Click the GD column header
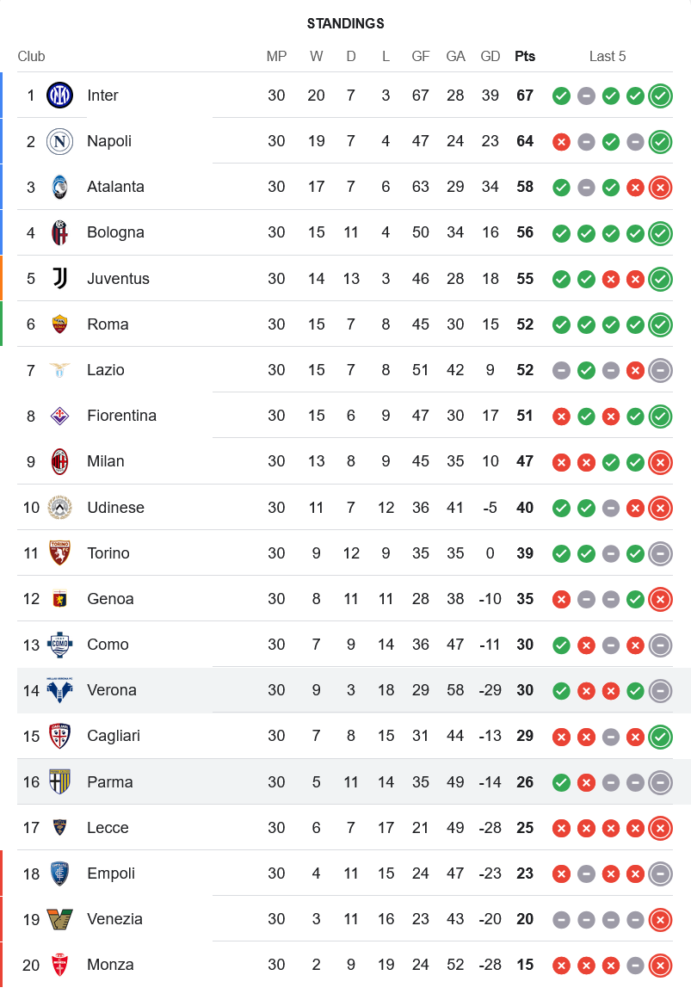The image size is (691, 1000). coord(490,56)
